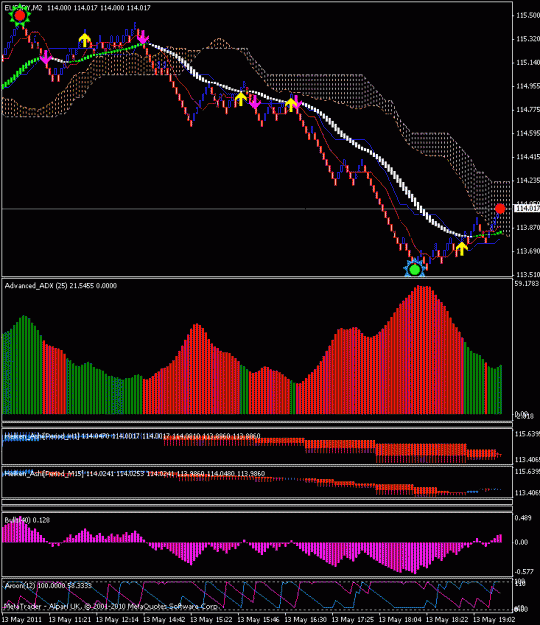Screen dimensions: 540x625
Task: Click the 13 May 14:42 time label
Action: click(164, 620)
